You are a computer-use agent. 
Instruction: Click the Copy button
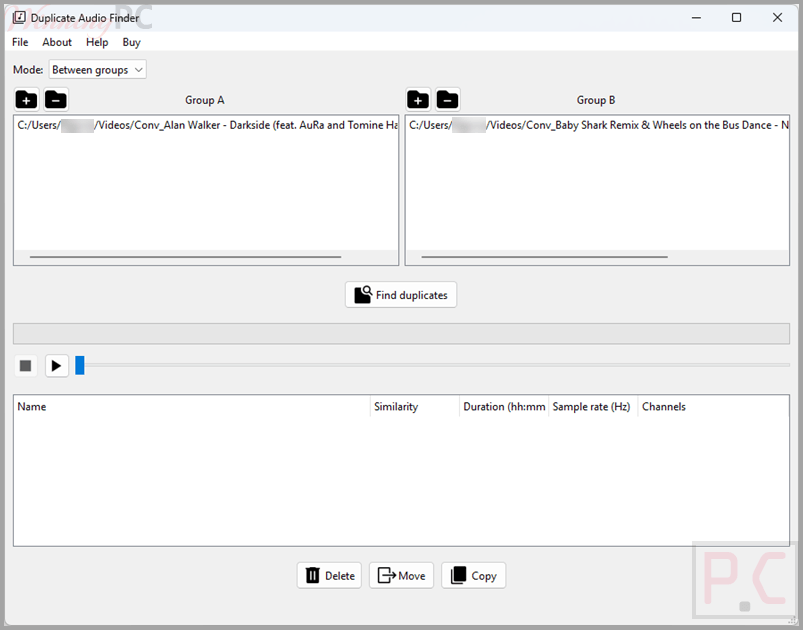pos(474,576)
